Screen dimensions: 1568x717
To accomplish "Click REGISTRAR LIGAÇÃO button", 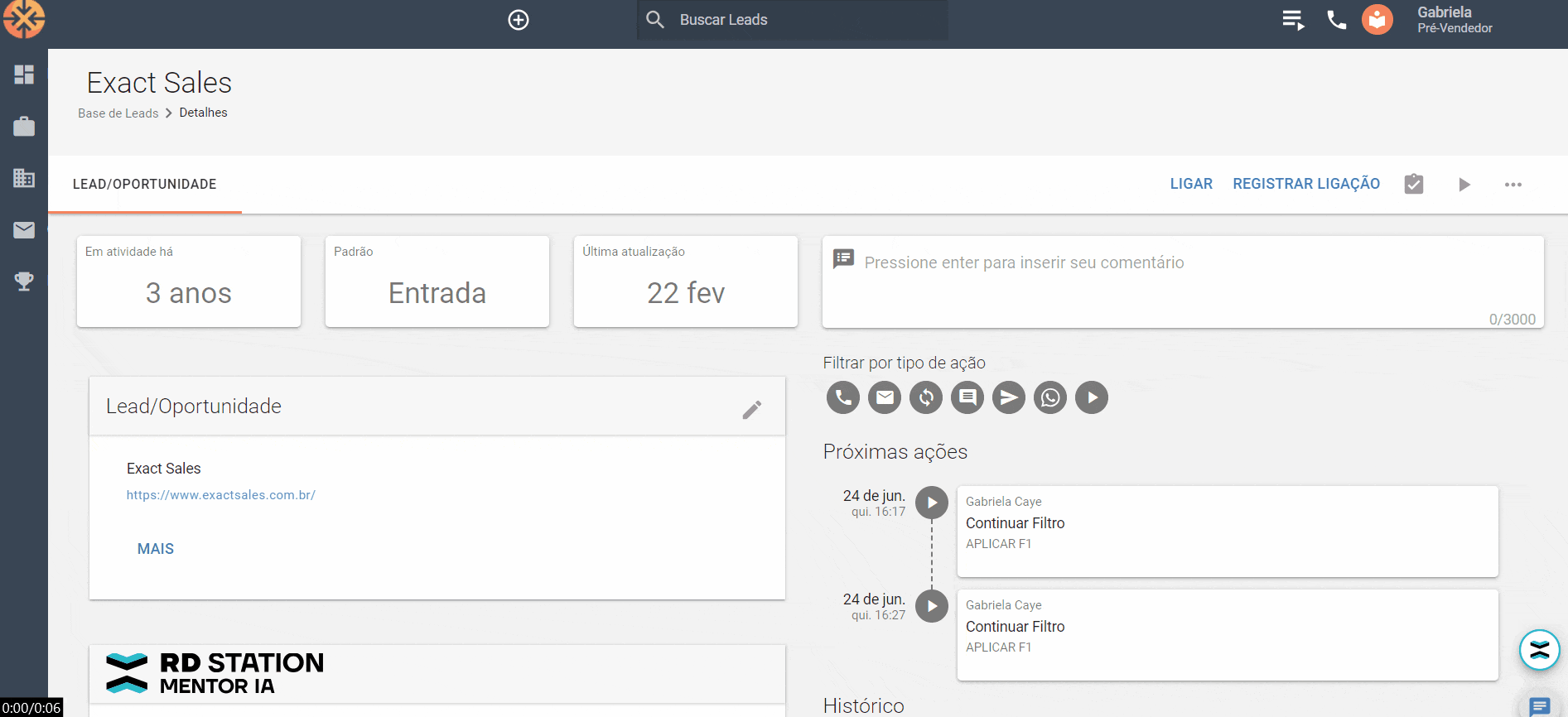I will point(1306,184).
